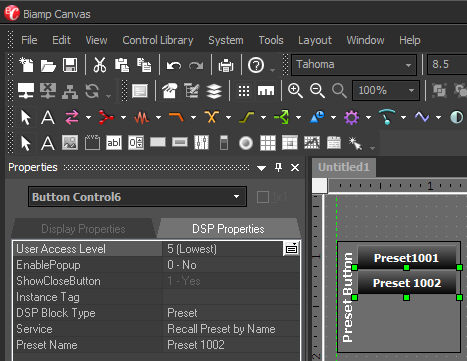Click the Redo arrow icon
This screenshot has width=467, height=361.
(196, 65)
